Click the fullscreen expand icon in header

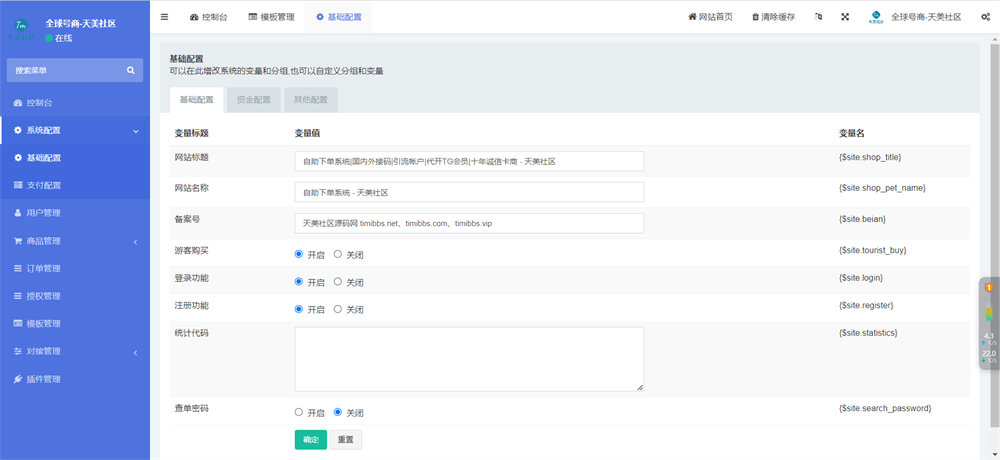pyautogui.click(x=845, y=17)
